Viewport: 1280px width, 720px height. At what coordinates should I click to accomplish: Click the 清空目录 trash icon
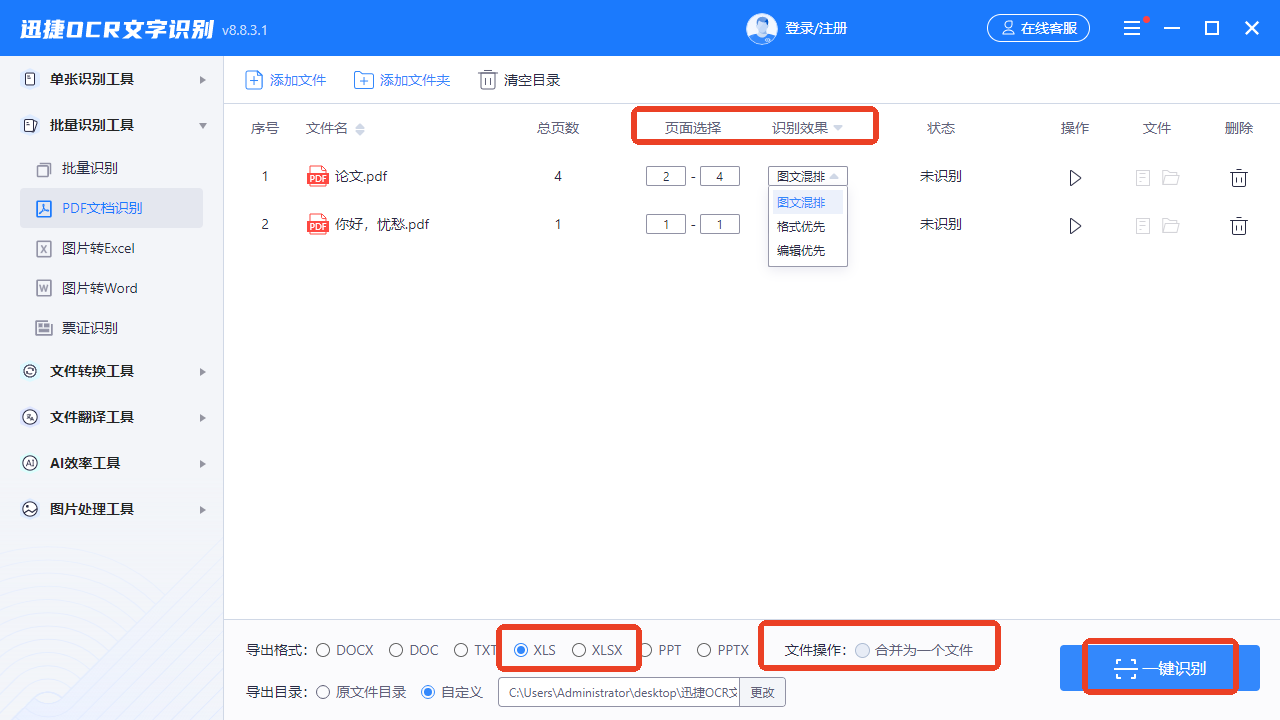pyautogui.click(x=488, y=80)
